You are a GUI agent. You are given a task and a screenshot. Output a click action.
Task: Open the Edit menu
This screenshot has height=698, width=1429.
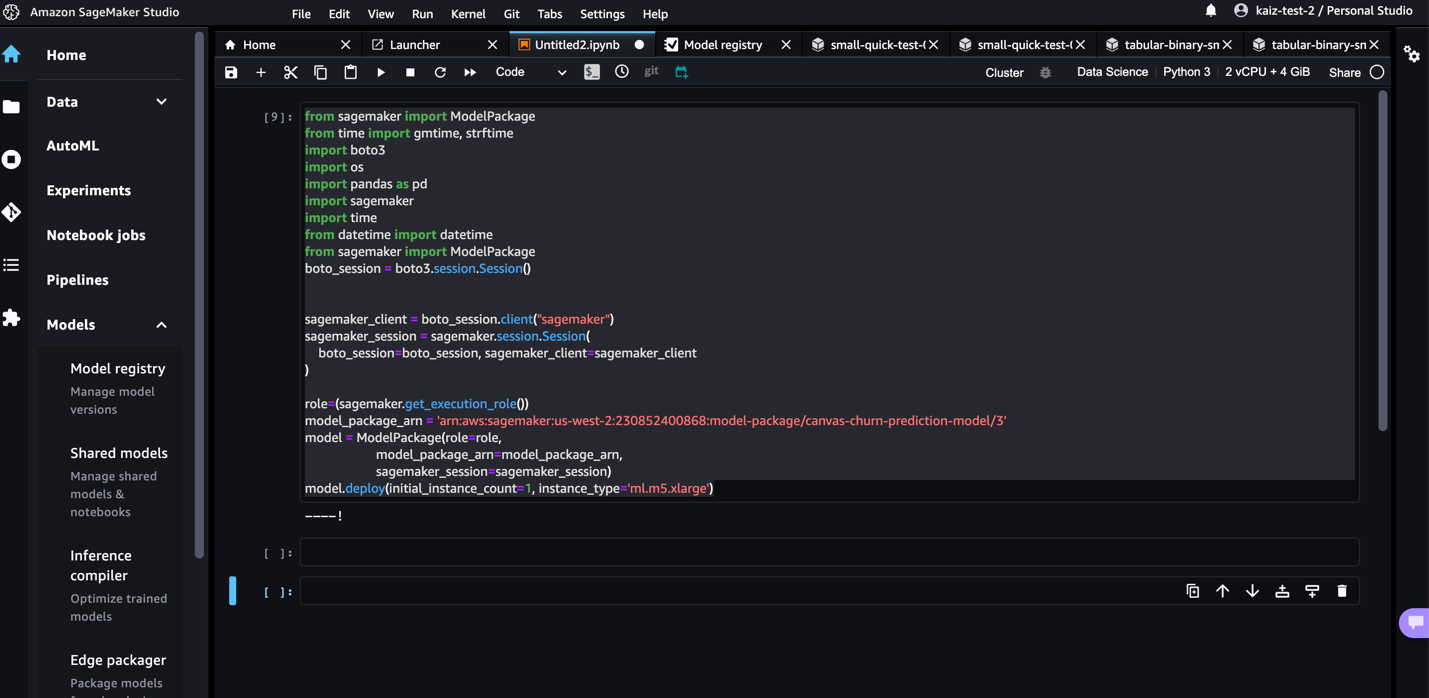[x=339, y=14]
